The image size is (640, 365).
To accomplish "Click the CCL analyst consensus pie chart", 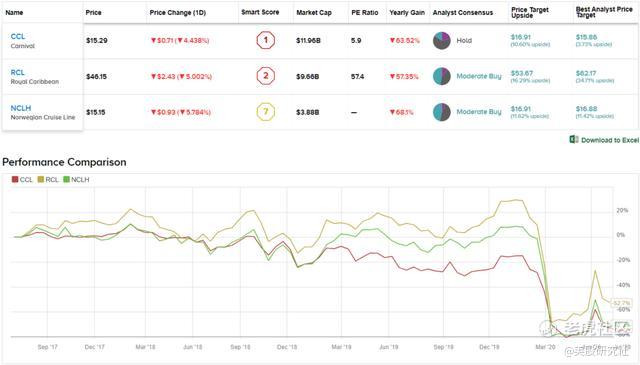I will (x=442, y=40).
